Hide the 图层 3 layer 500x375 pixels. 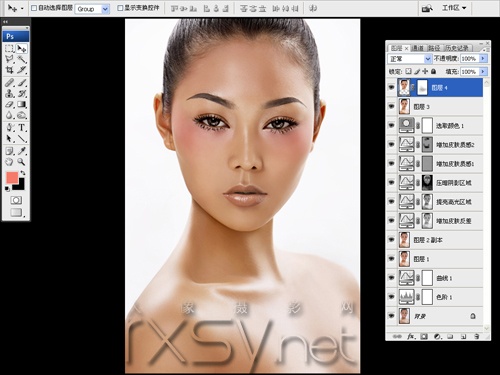tap(391, 107)
